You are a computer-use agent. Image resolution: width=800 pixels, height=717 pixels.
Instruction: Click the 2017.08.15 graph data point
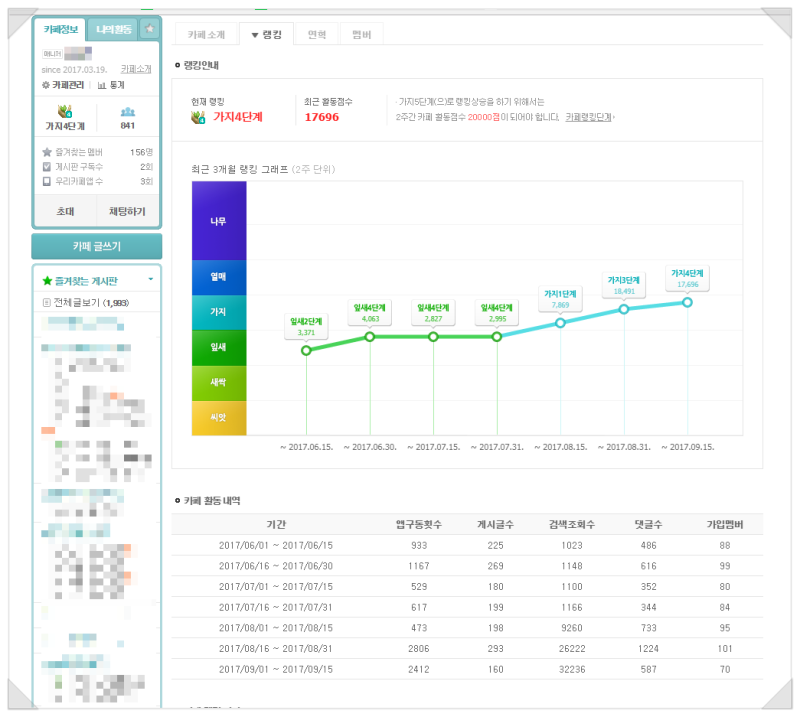(x=560, y=323)
